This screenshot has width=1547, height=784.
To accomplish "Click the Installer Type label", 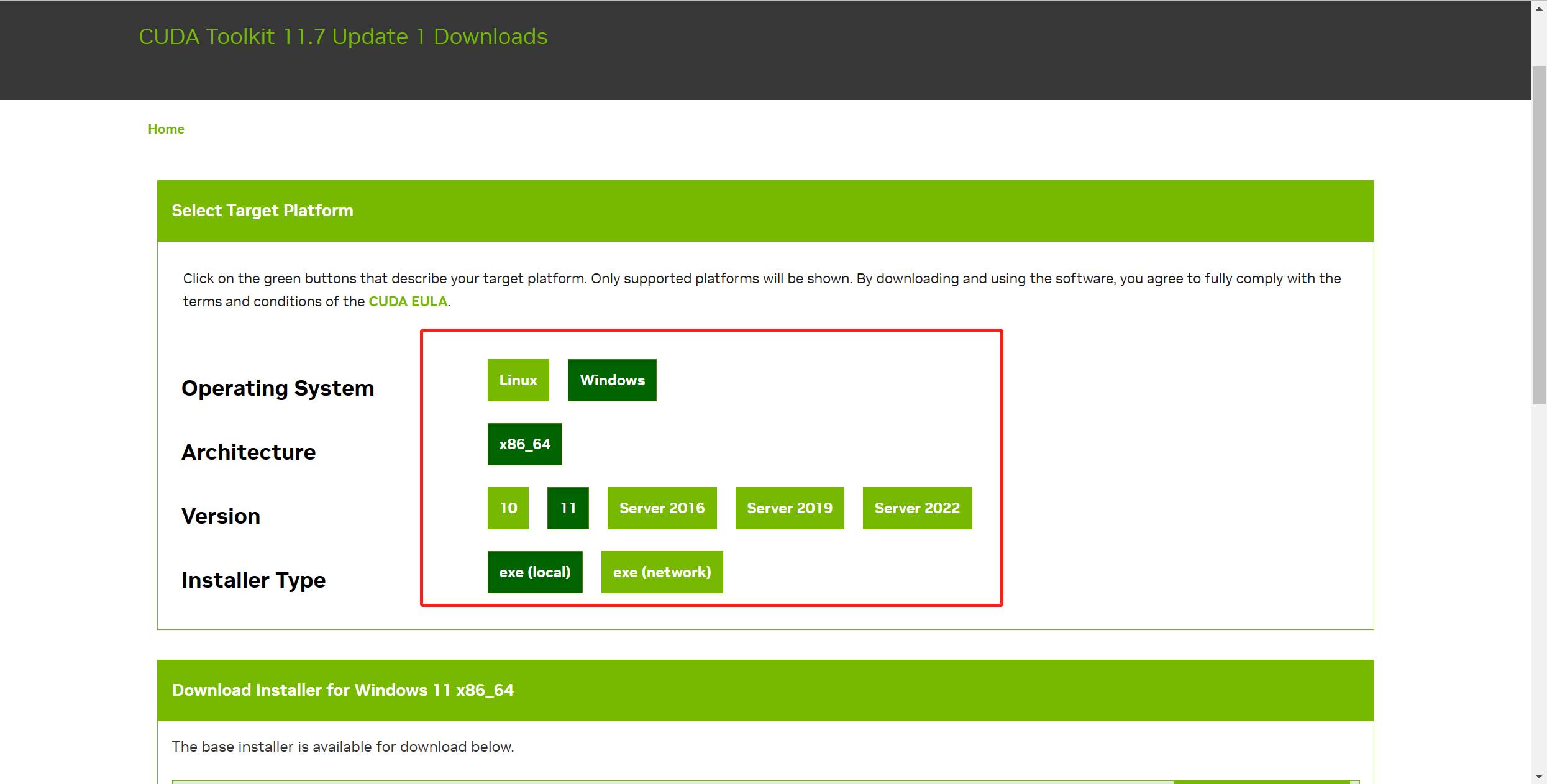I will coord(253,580).
